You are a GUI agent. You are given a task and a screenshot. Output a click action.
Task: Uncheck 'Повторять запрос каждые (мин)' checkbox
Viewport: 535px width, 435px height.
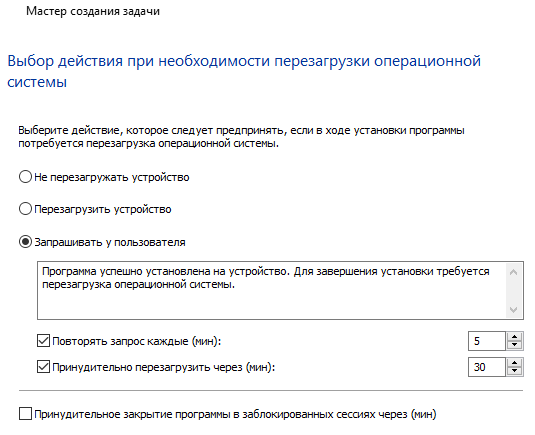click(43, 341)
